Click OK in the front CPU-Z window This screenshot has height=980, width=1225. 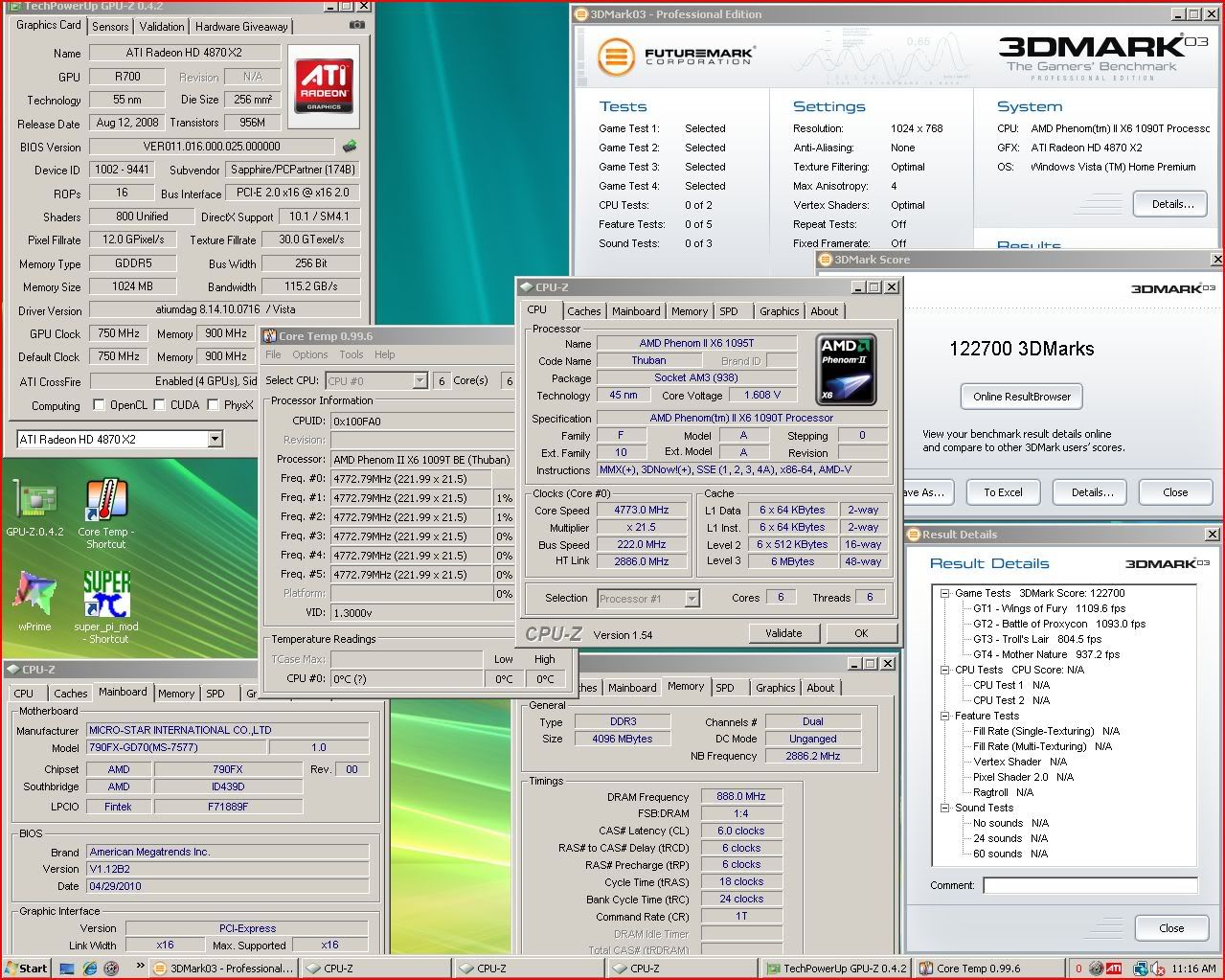pyautogui.click(x=861, y=633)
